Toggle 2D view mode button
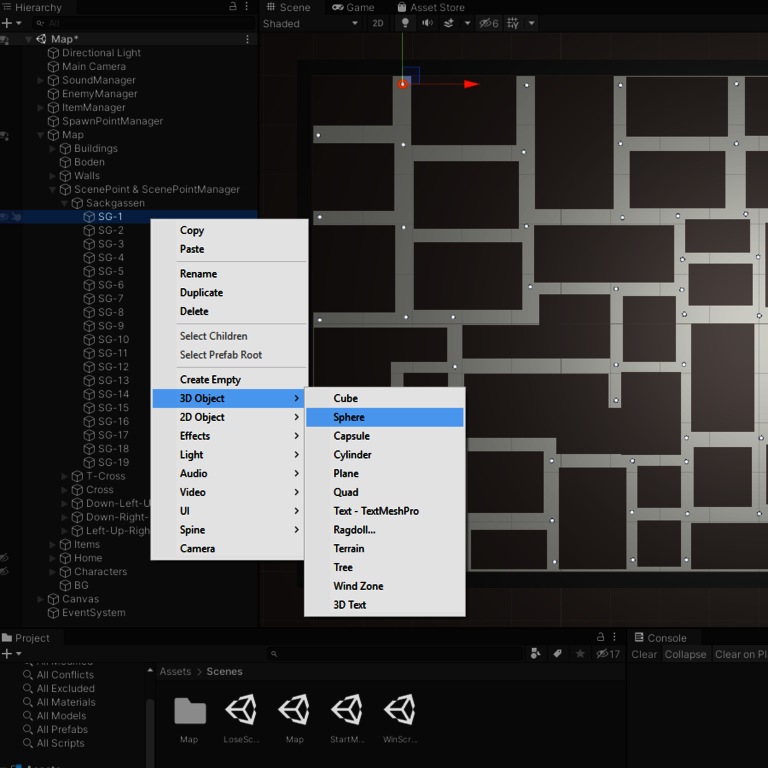 [x=378, y=23]
